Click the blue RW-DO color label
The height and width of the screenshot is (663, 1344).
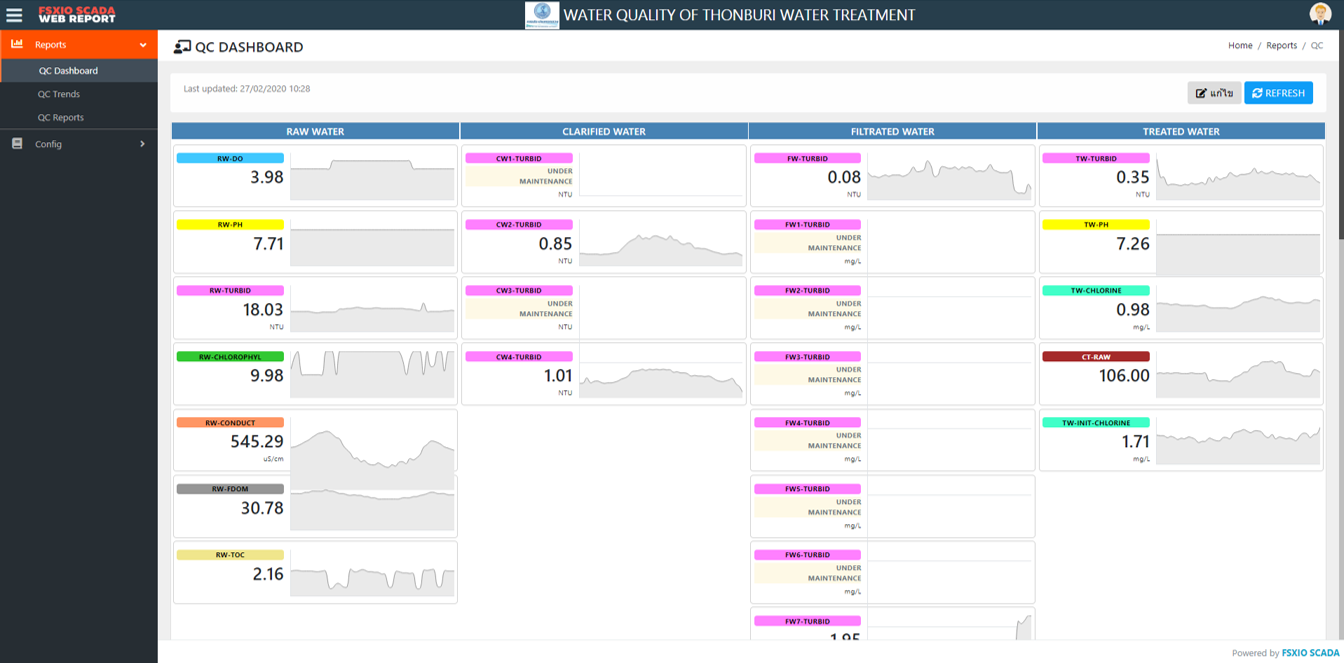click(x=230, y=158)
